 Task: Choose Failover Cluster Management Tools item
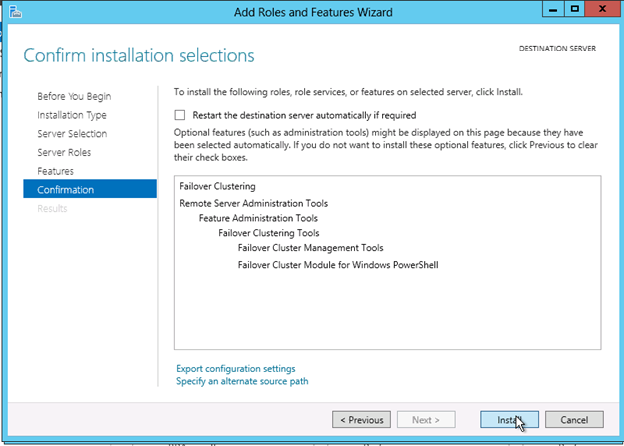[310, 248]
